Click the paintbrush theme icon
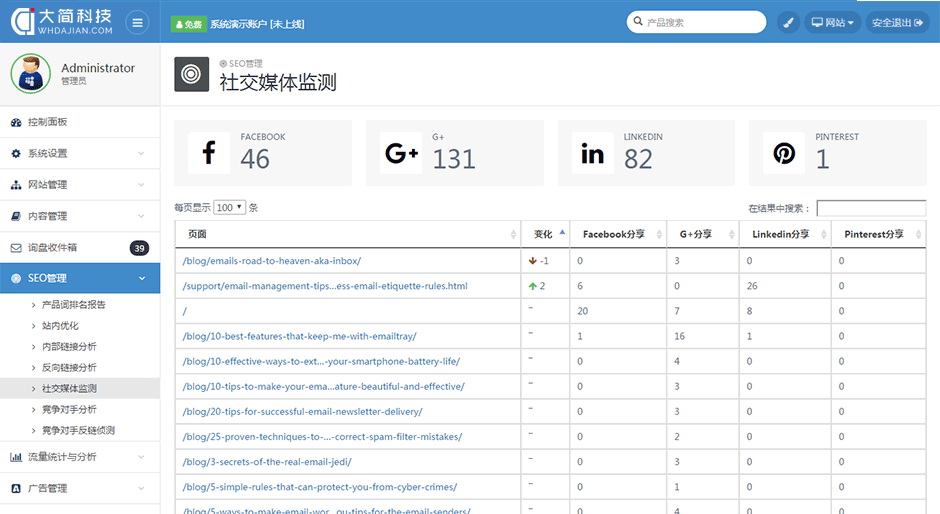Screen dimensions: 940x514 (x=788, y=22)
